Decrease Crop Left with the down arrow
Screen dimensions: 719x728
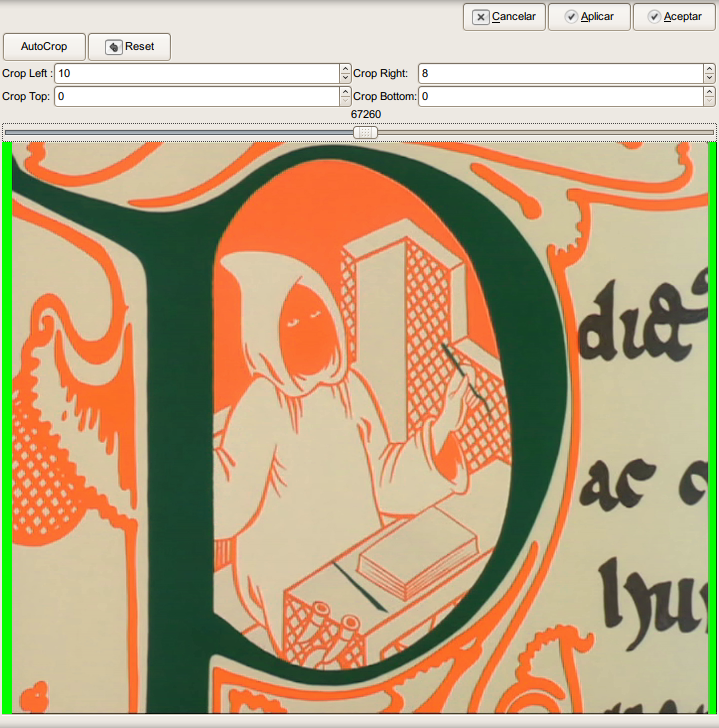click(x=345, y=79)
